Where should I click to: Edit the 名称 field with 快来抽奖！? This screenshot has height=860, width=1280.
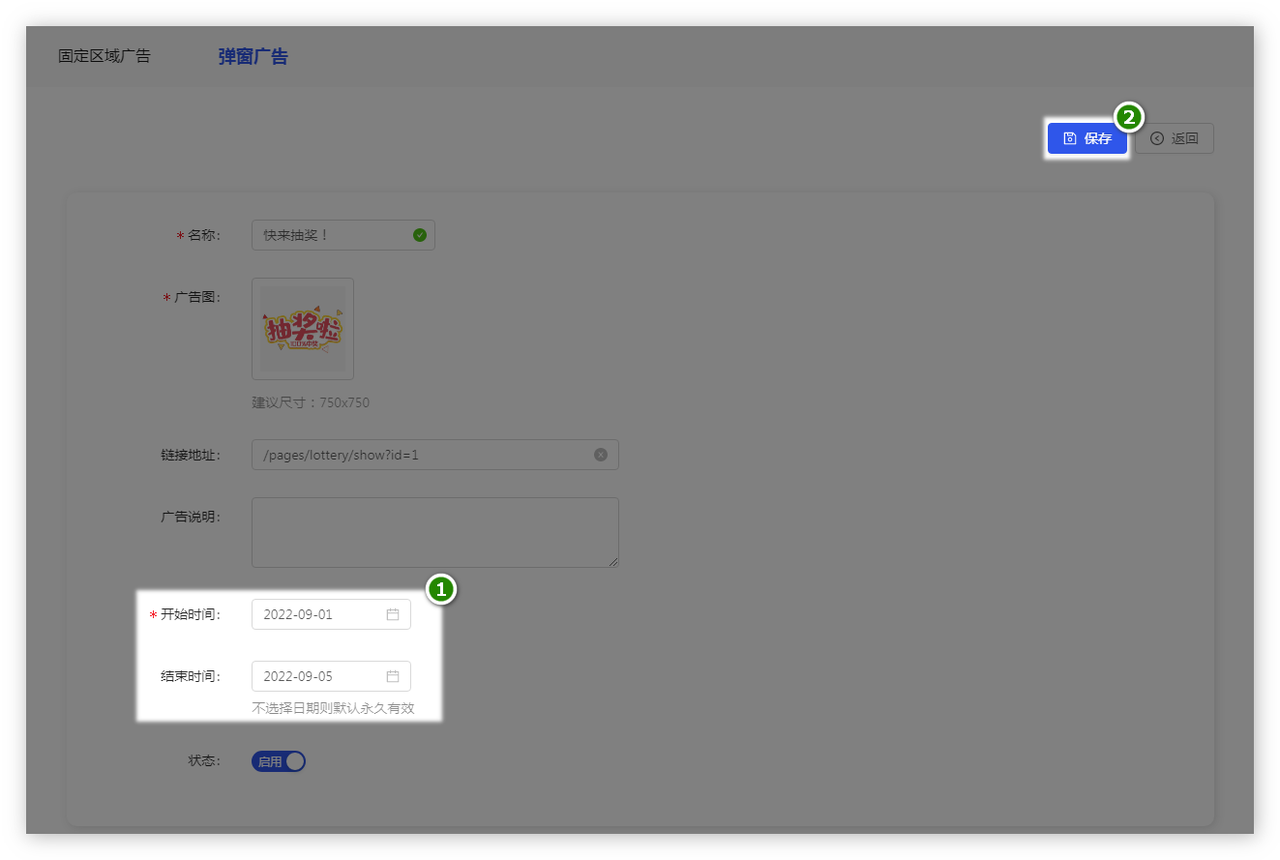point(343,235)
